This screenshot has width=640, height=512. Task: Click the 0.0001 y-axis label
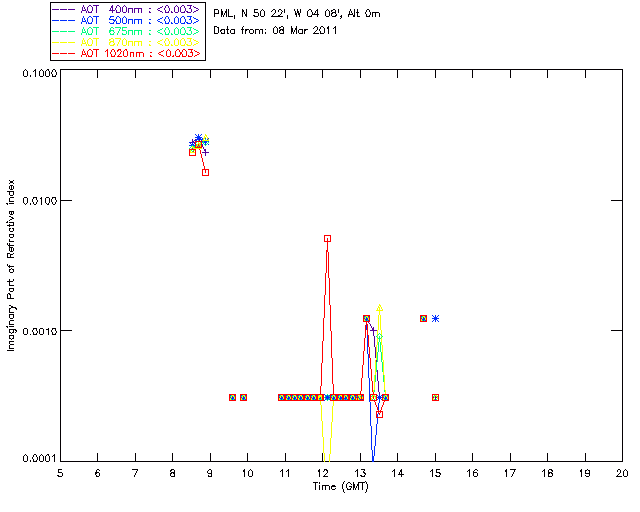click(40, 459)
